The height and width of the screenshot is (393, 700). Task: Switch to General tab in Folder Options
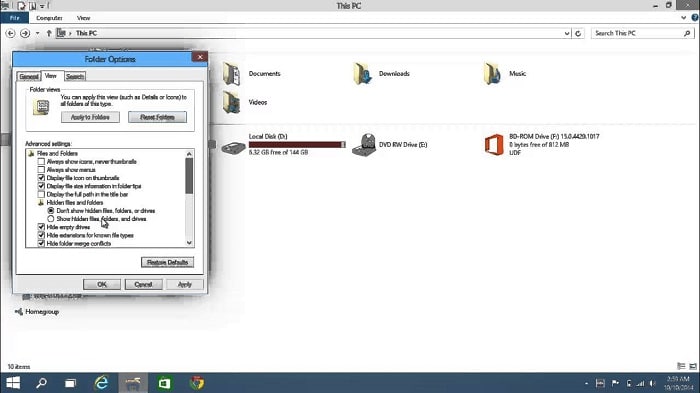[29, 76]
